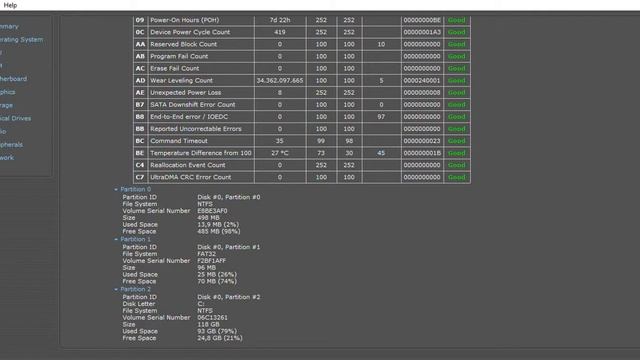This screenshot has height=360, width=640.
Task: Select the Device Power Cycle Count row
Action: [301, 32]
